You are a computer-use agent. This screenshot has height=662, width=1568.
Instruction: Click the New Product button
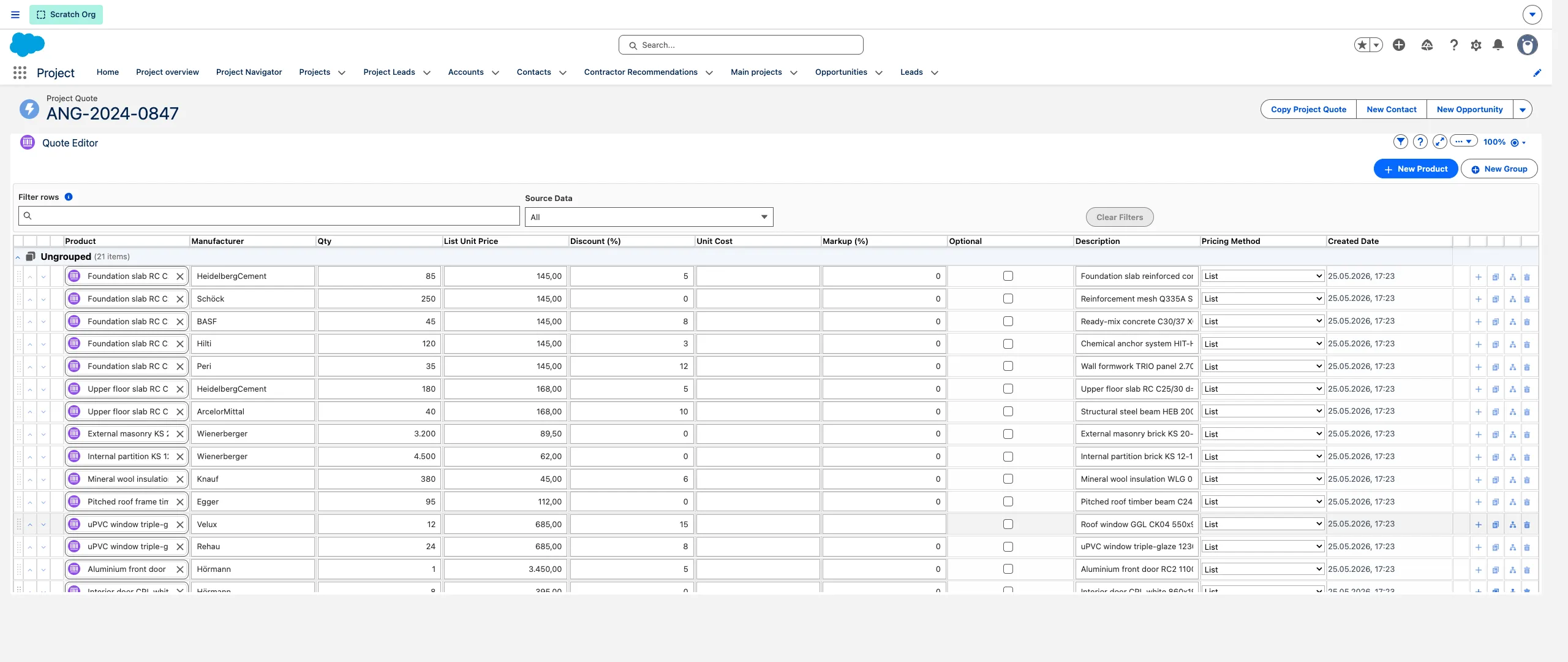point(1415,169)
